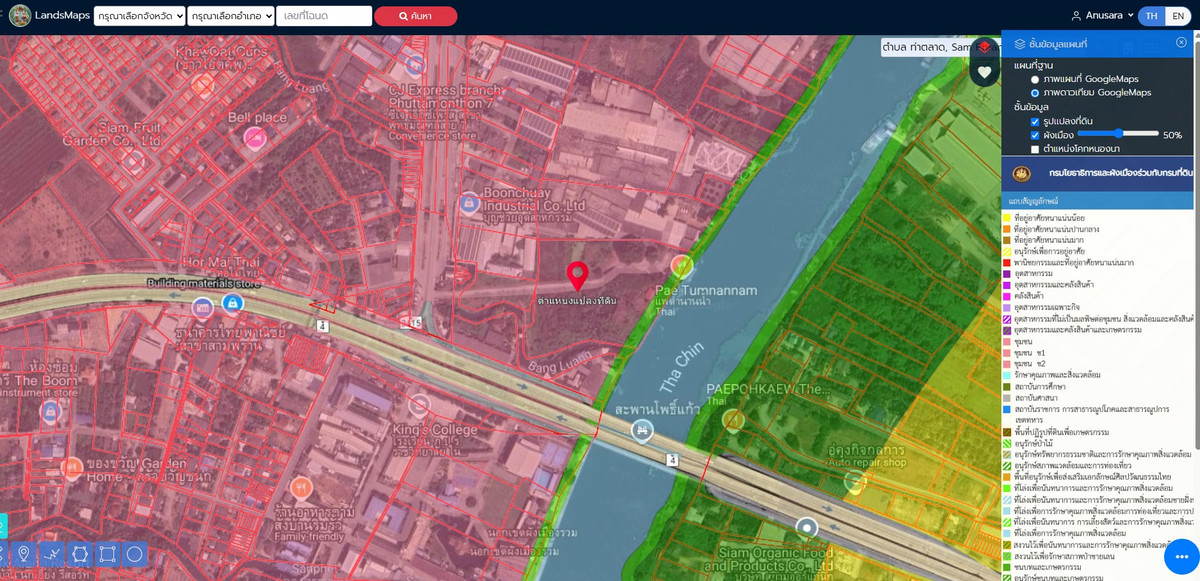The height and width of the screenshot is (581, 1200).
Task: Open the blue chat bubble button
Action: click(x=1181, y=556)
